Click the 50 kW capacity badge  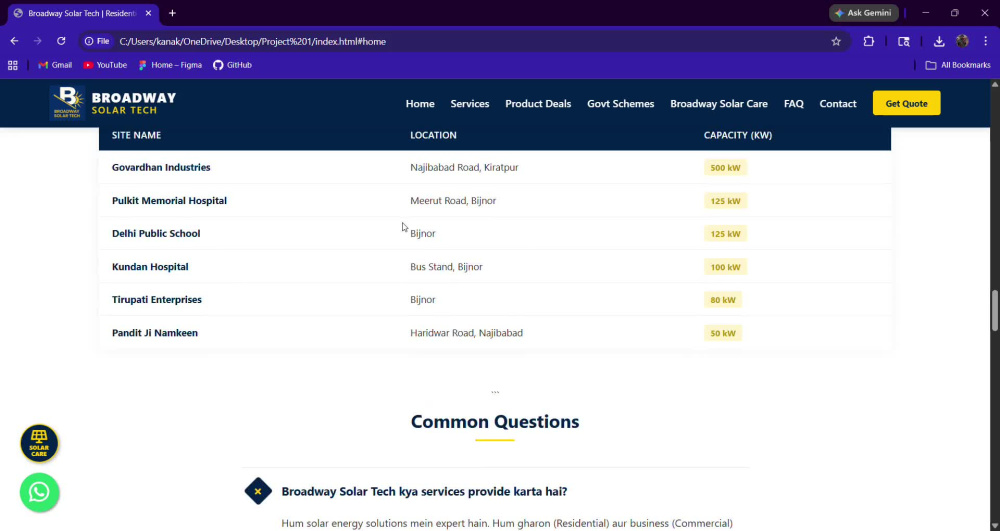tap(723, 333)
